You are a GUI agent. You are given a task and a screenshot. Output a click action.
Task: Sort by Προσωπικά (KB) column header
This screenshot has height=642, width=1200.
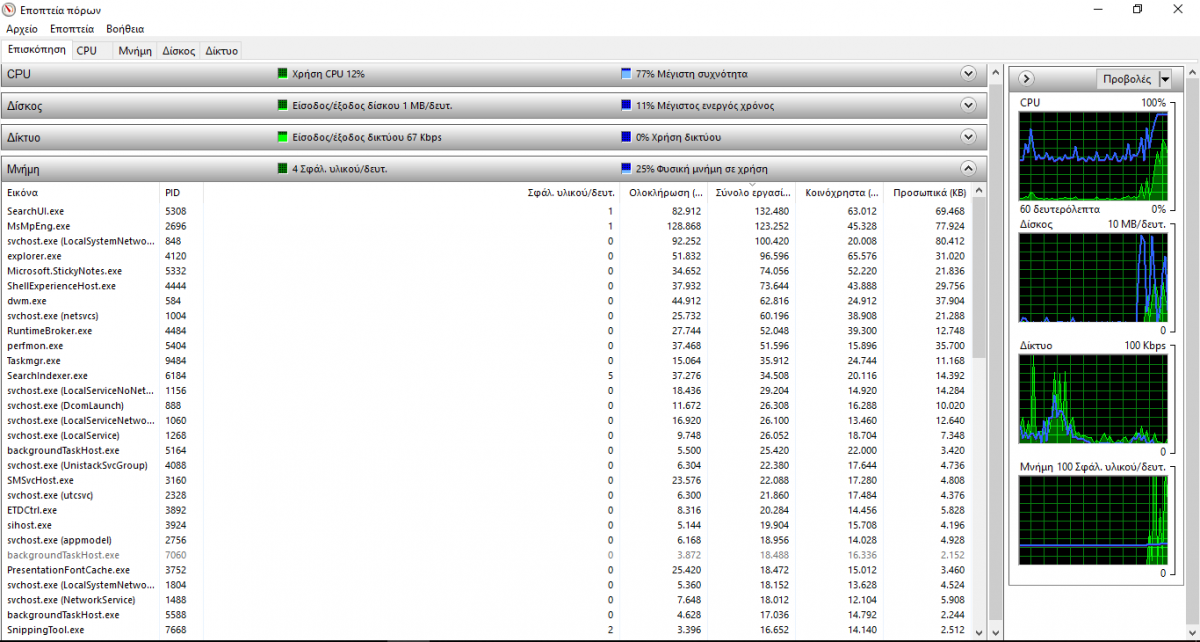(x=927, y=192)
